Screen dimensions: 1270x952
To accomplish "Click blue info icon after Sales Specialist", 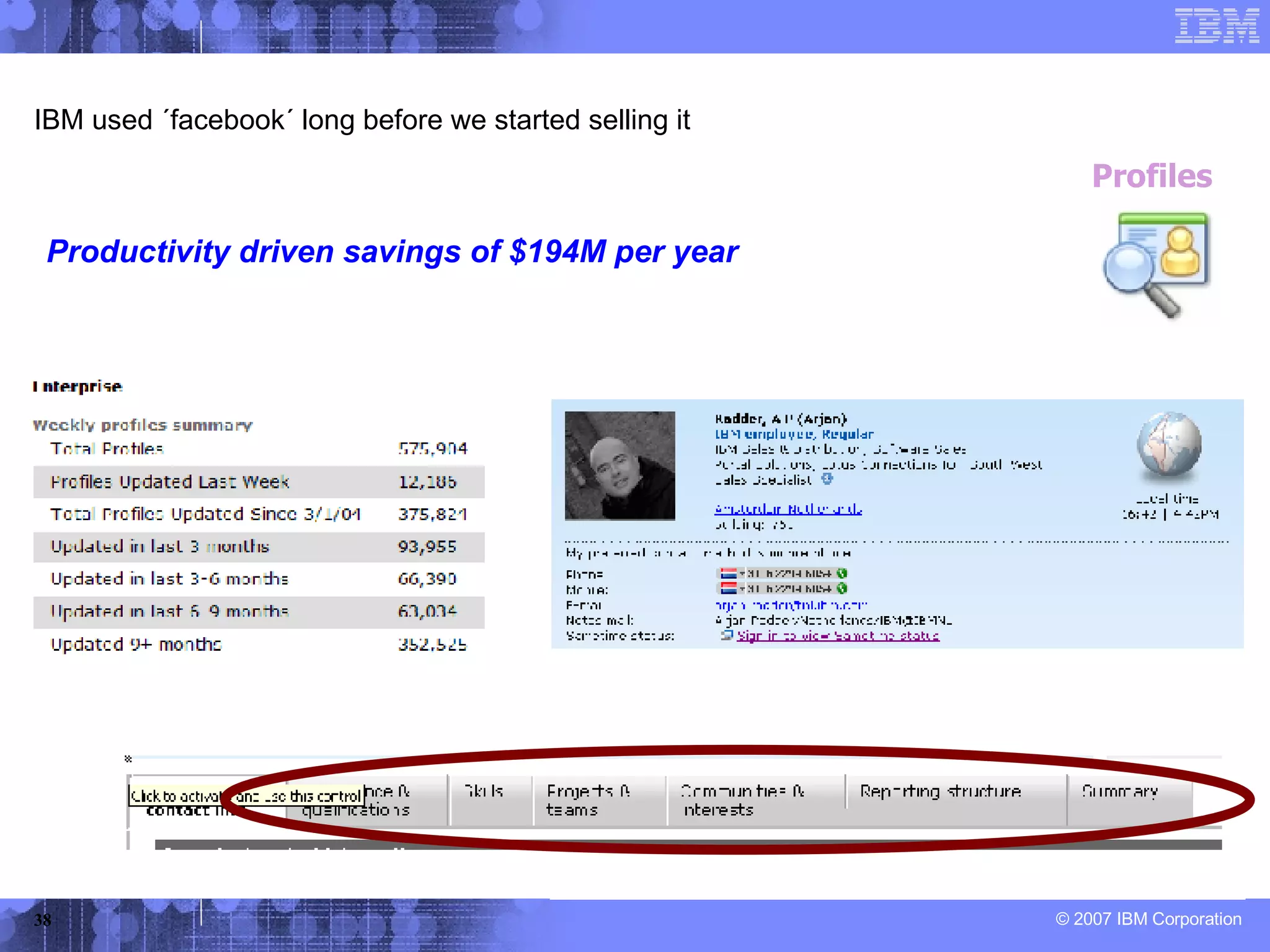I will pyautogui.click(x=827, y=479).
